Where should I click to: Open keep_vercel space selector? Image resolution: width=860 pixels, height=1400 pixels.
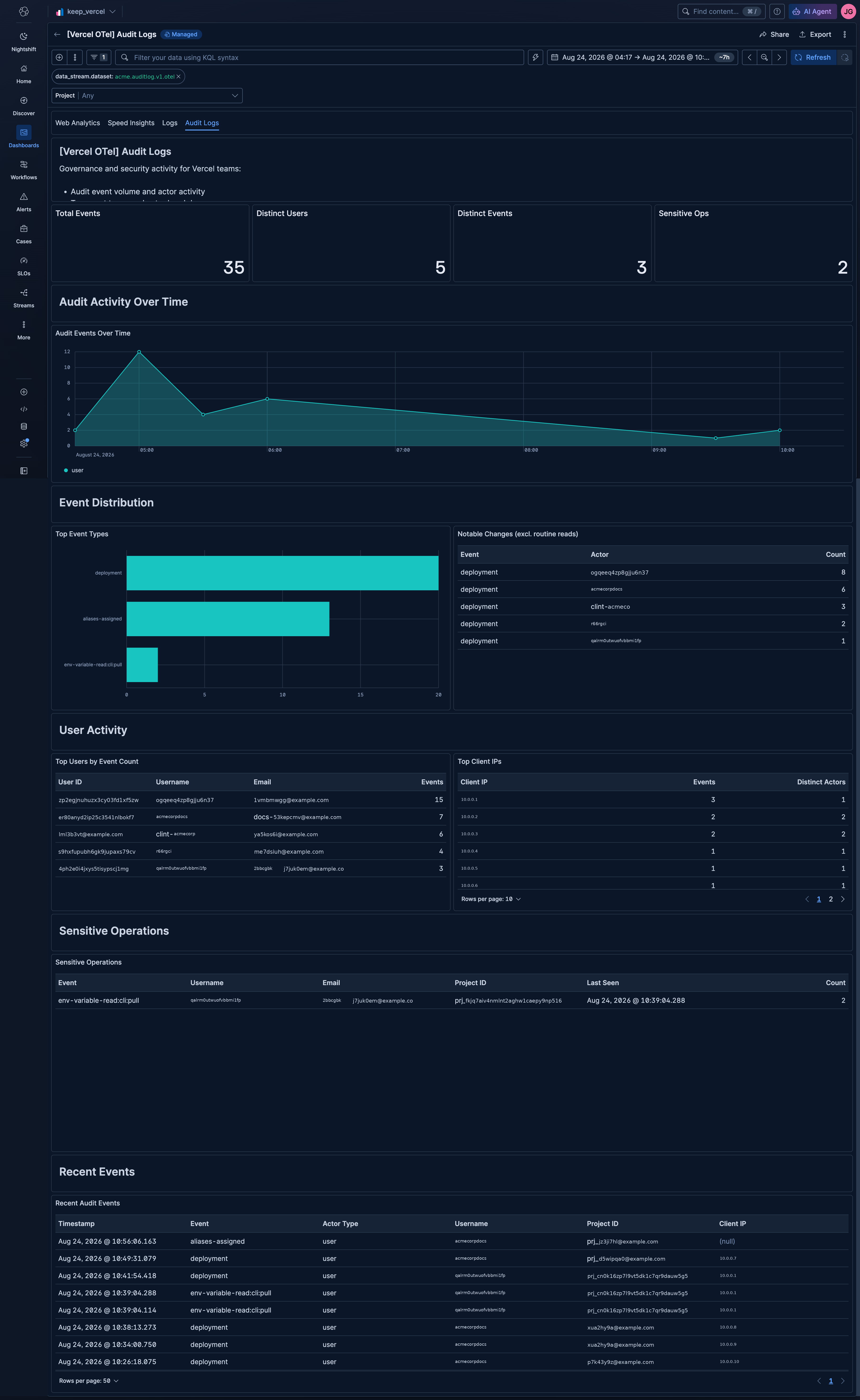pos(86,11)
